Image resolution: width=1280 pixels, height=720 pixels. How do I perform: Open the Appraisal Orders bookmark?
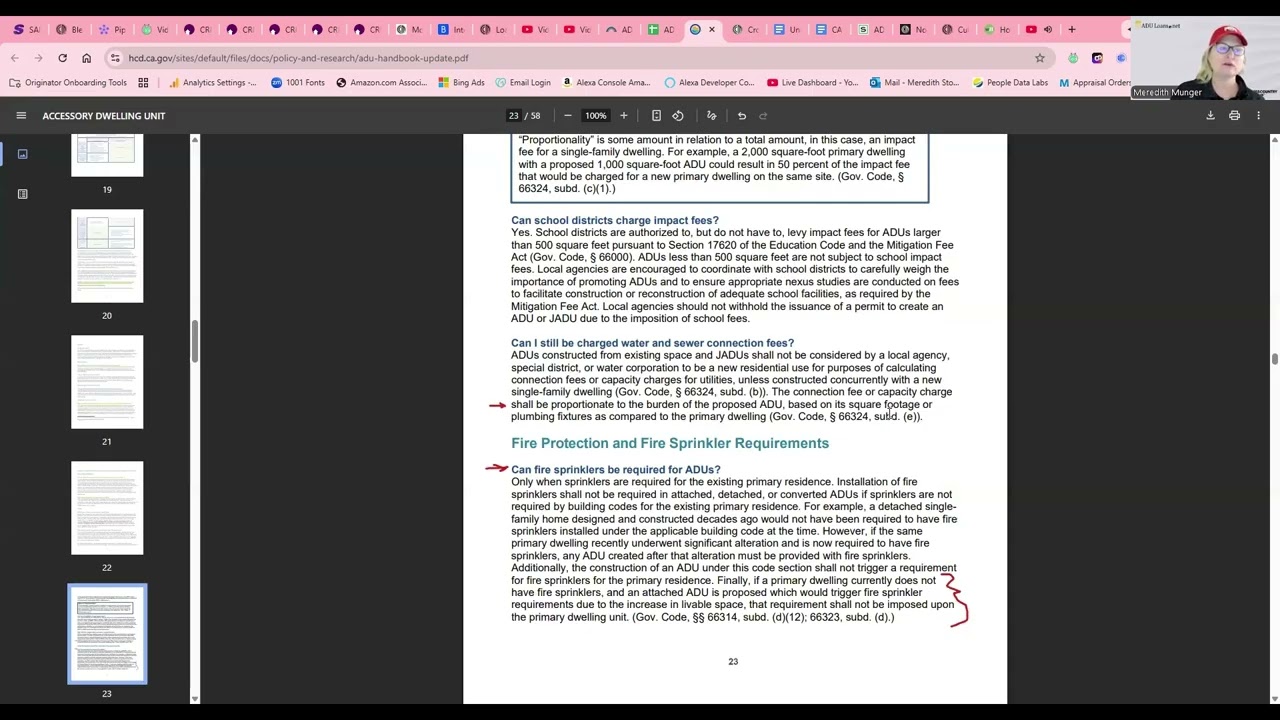pyautogui.click(x=1095, y=83)
